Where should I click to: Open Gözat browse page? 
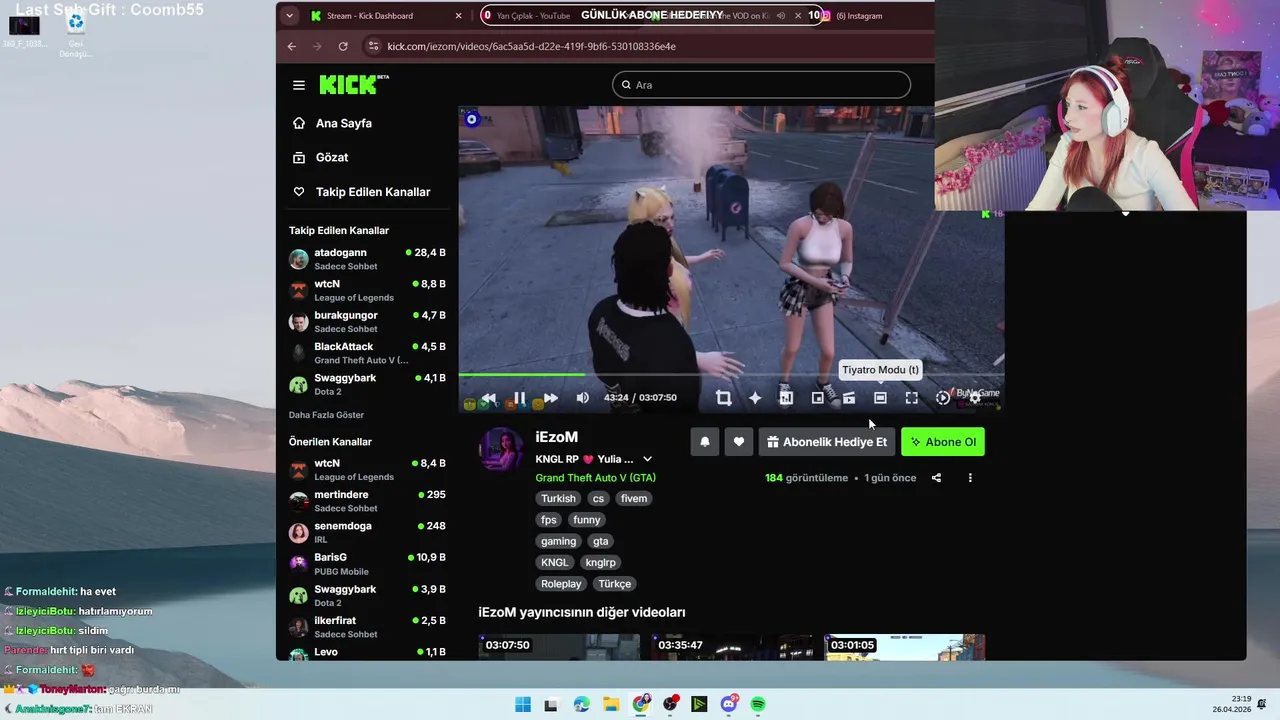pyautogui.click(x=332, y=157)
